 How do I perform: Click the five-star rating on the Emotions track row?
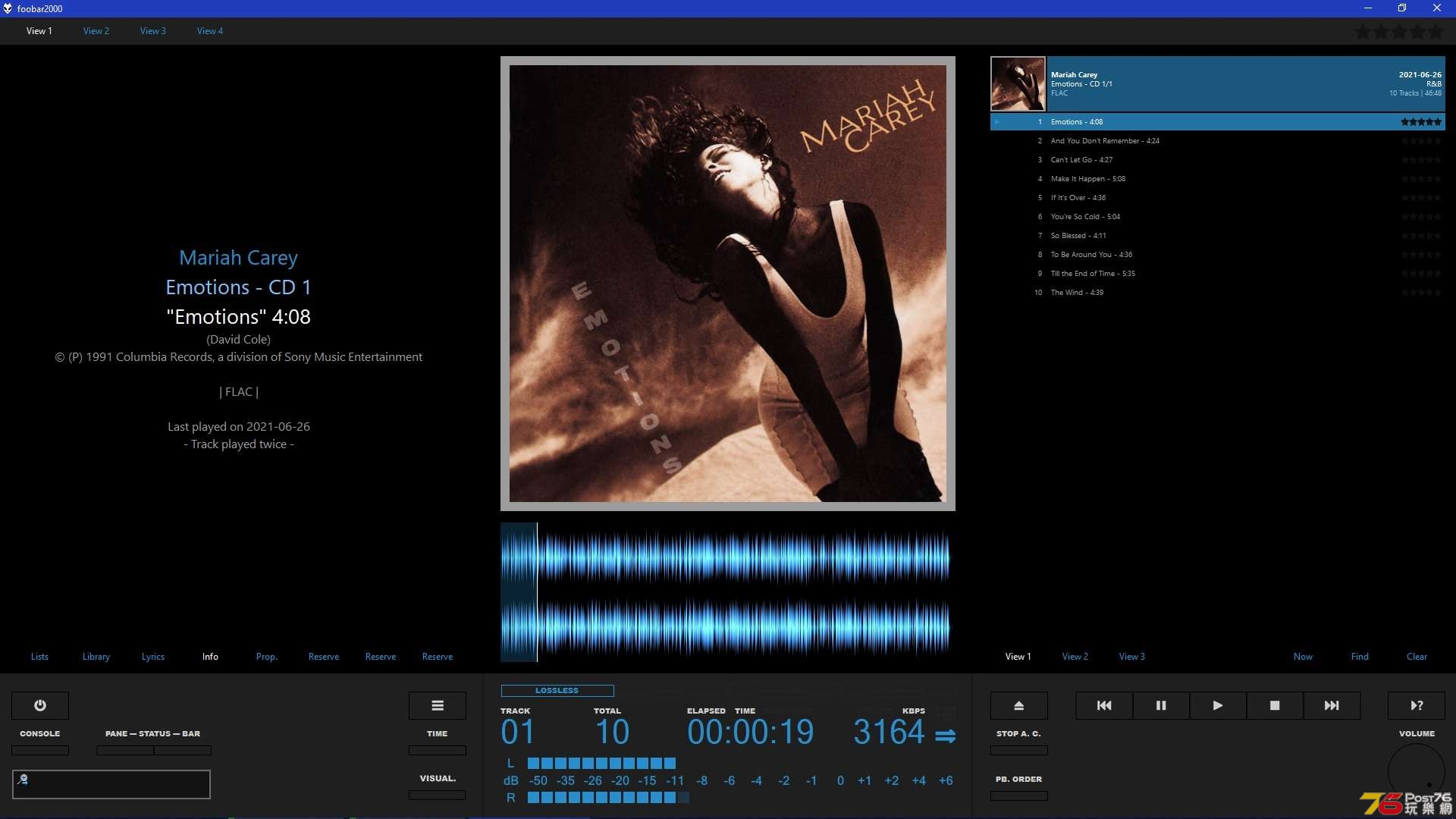coord(1421,121)
